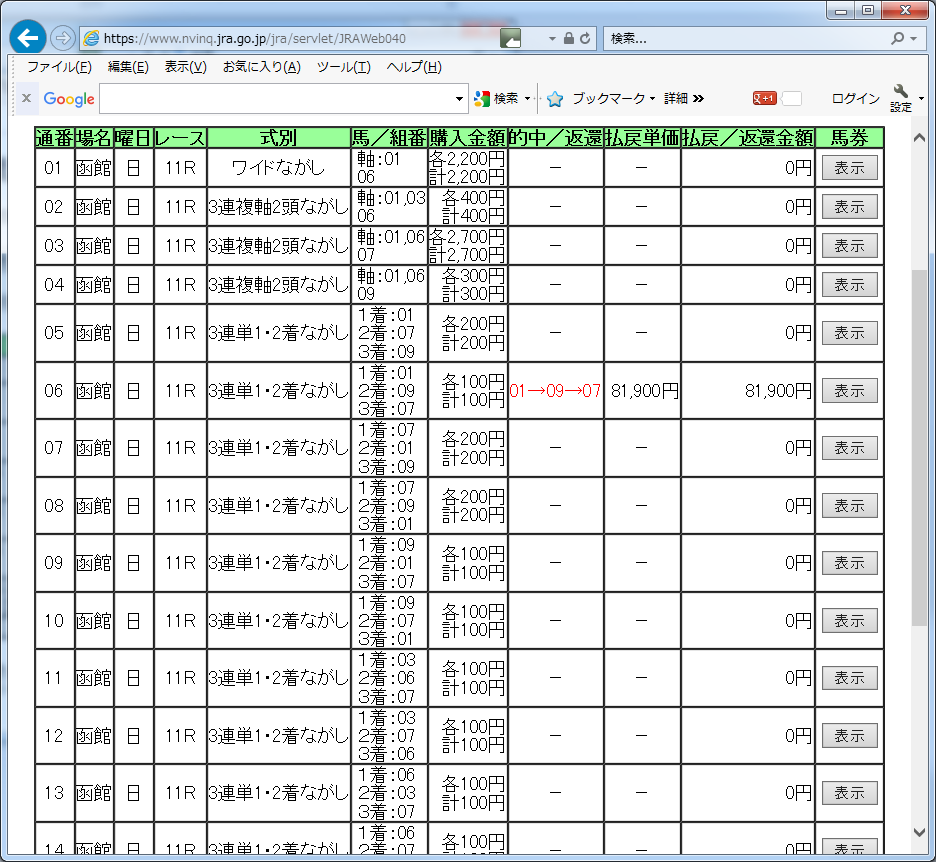The width and height of the screenshot is (936, 862).
Task: Expand 詳細 chevron for more tools
Action: 698,98
